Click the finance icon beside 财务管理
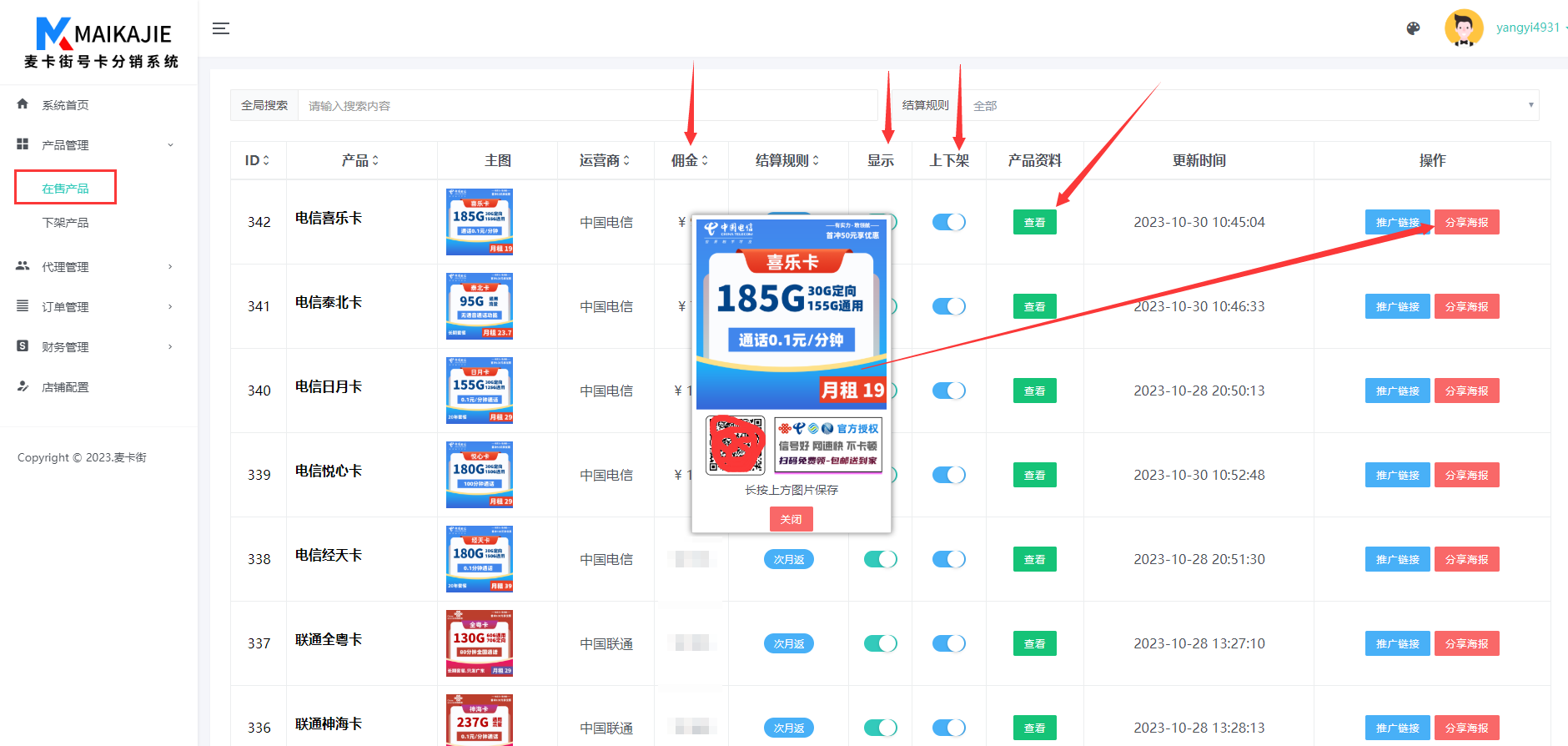The width and height of the screenshot is (1568, 746). point(23,346)
